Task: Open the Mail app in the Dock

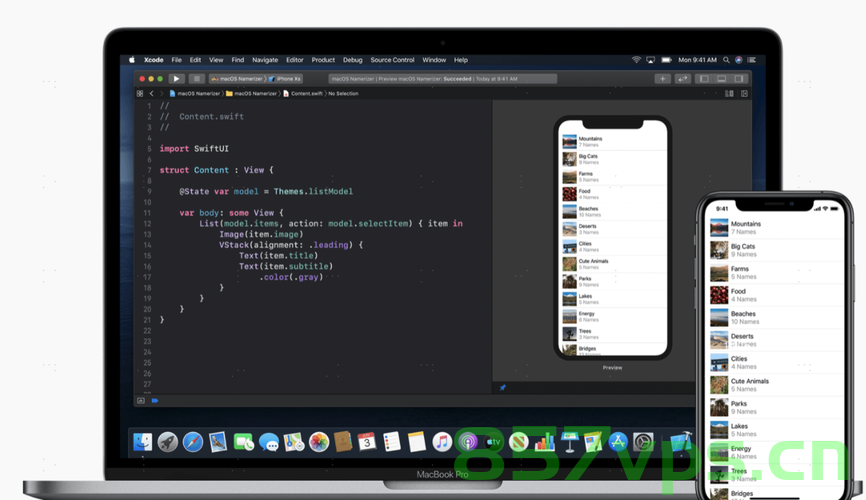Action: pos(218,441)
